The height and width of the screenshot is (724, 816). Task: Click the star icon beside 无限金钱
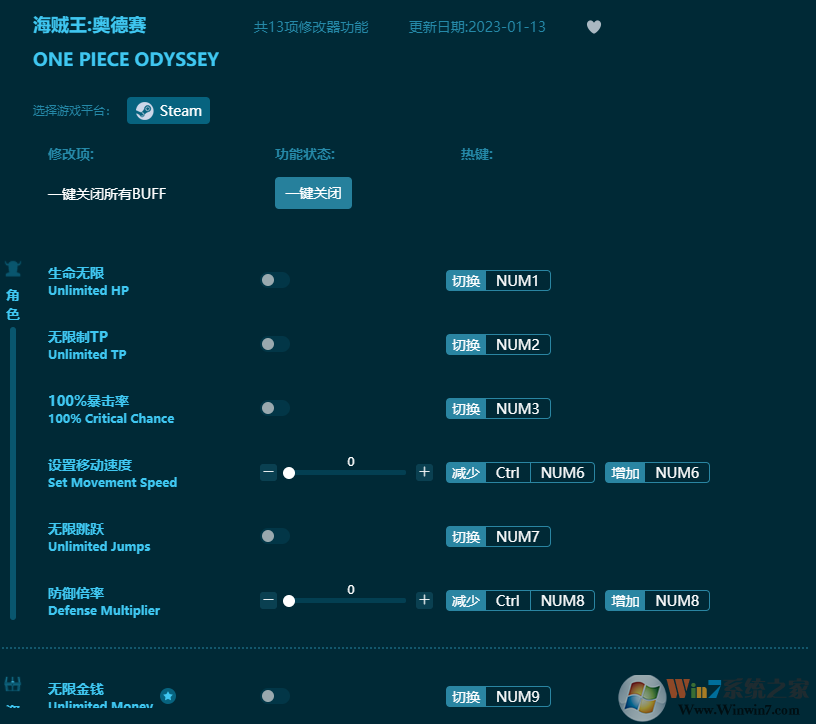tap(168, 696)
